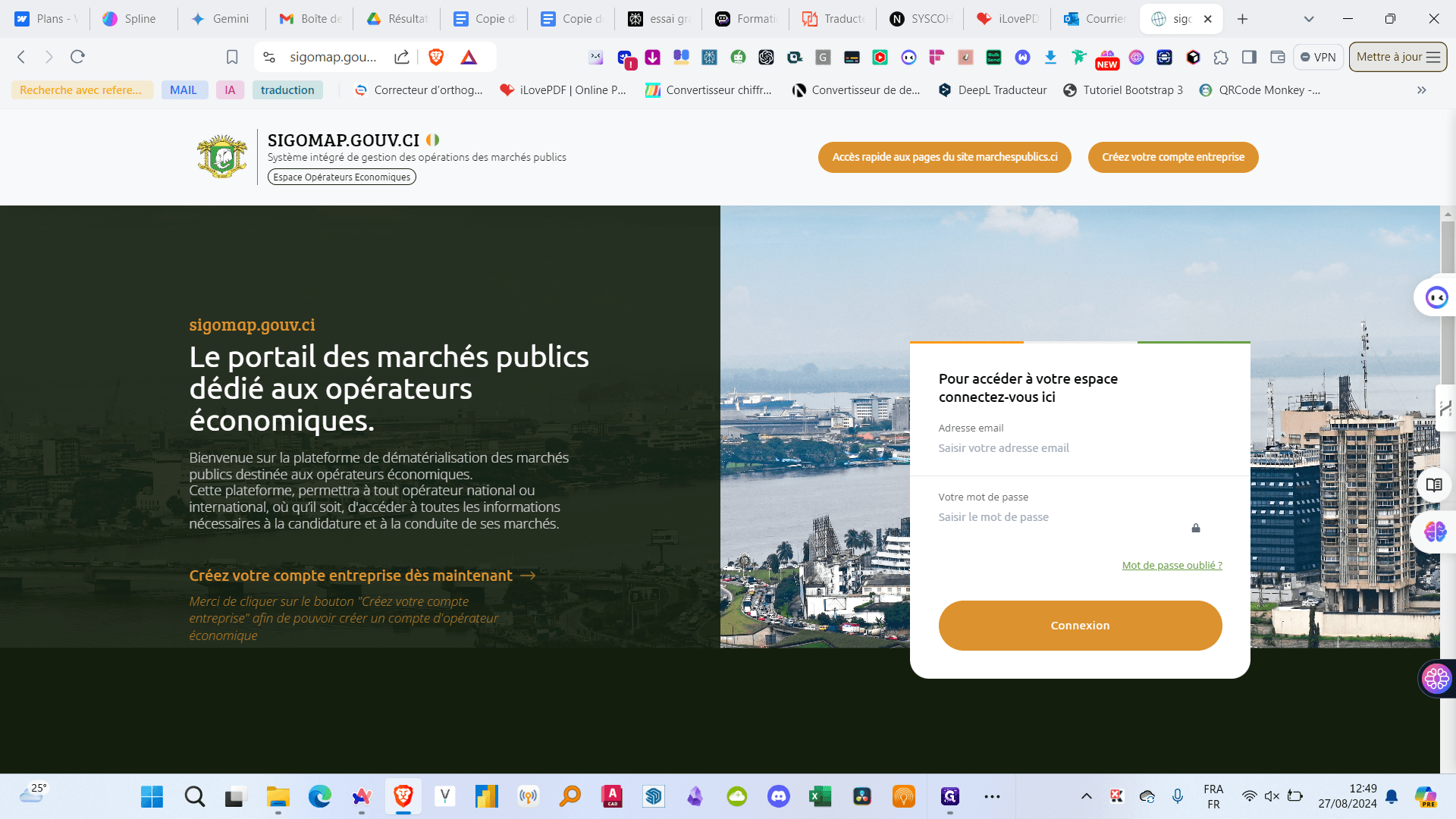
Task: Open new tab with plus button
Action: [x=1242, y=19]
